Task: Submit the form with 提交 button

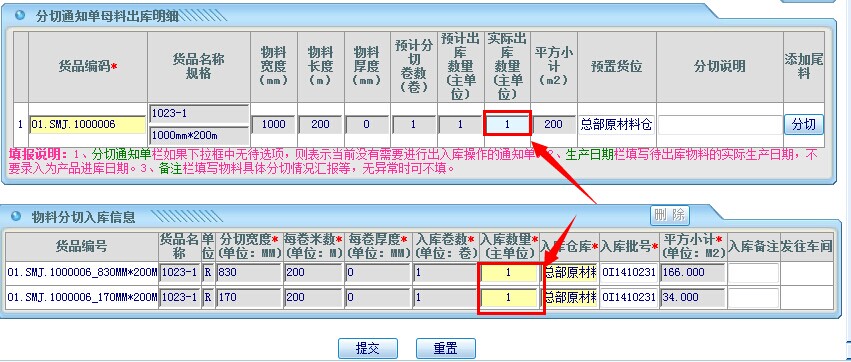Action: (x=367, y=348)
